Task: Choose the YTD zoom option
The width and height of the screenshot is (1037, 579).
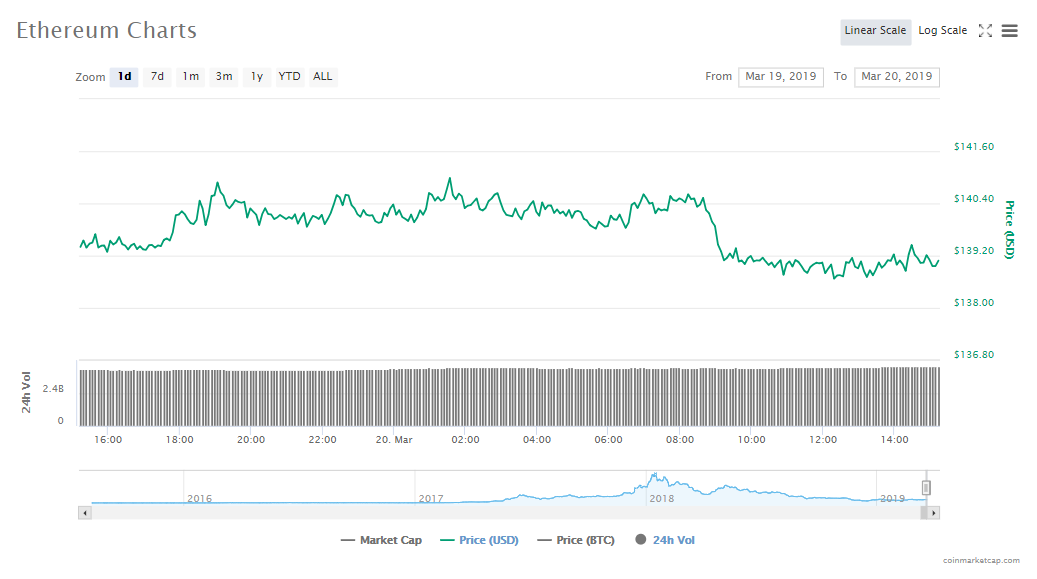Action: [x=289, y=77]
